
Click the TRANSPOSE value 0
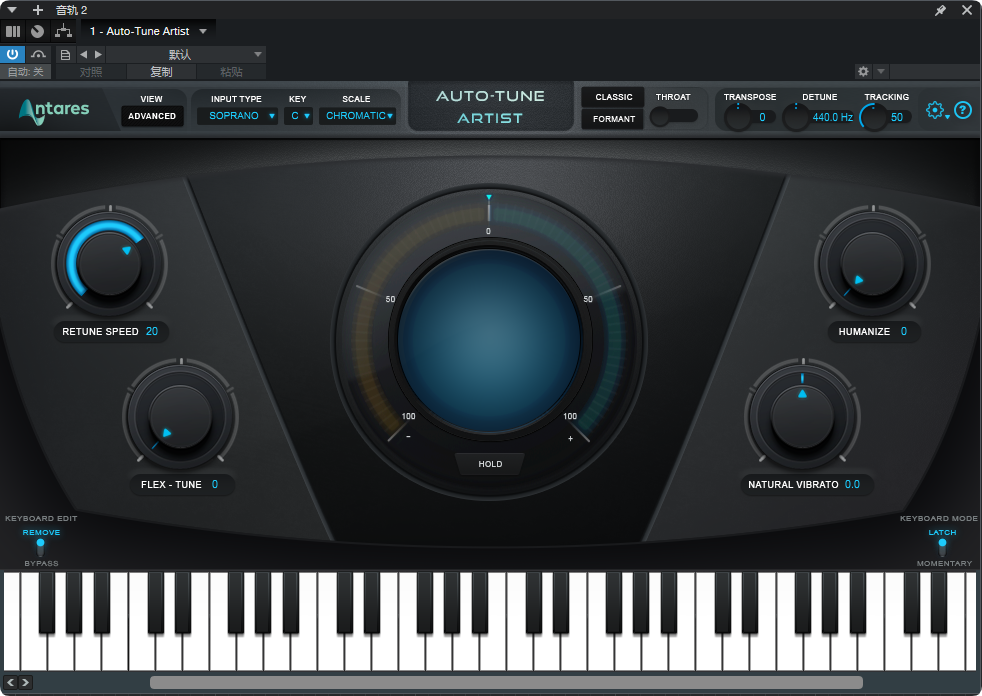[x=762, y=117]
